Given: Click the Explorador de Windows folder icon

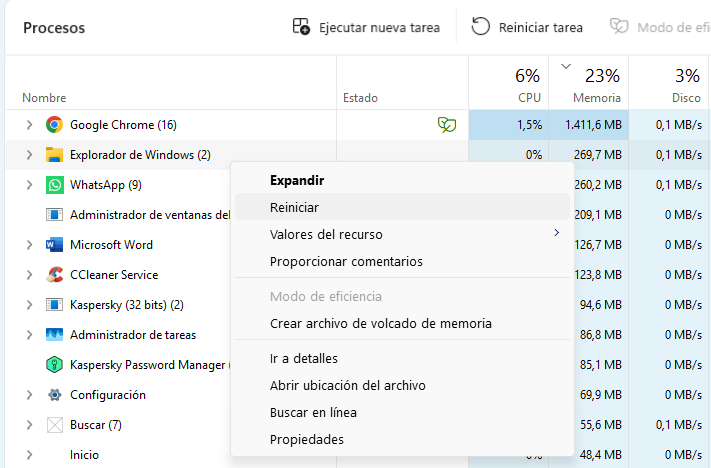Looking at the screenshot, I should [54, 155].
